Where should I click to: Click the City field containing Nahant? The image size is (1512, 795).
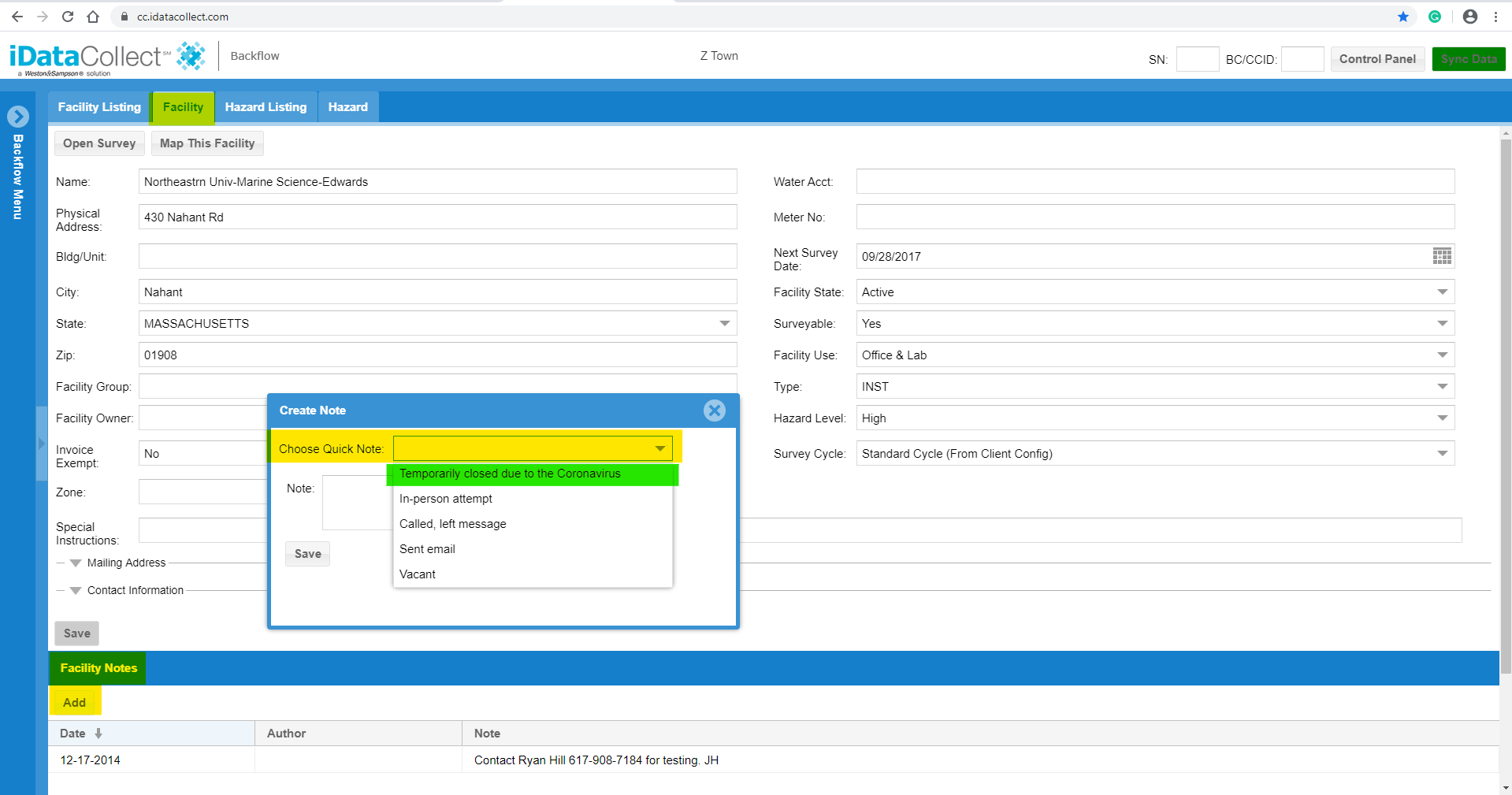click(437, 292)
